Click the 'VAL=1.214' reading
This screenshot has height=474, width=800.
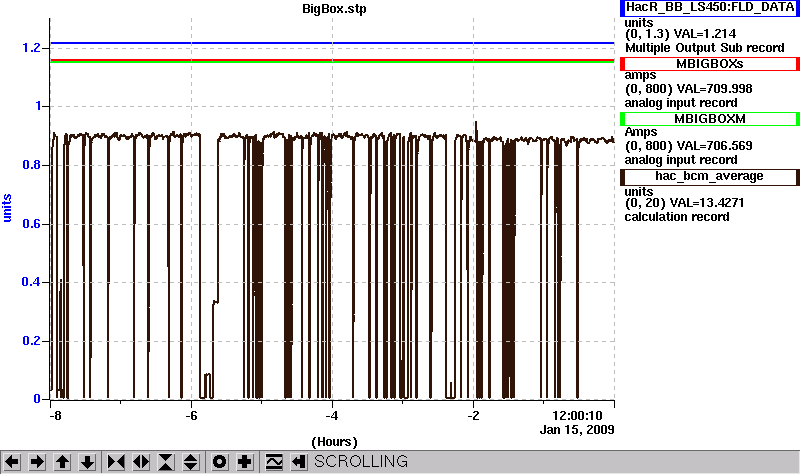click(705, 34)
